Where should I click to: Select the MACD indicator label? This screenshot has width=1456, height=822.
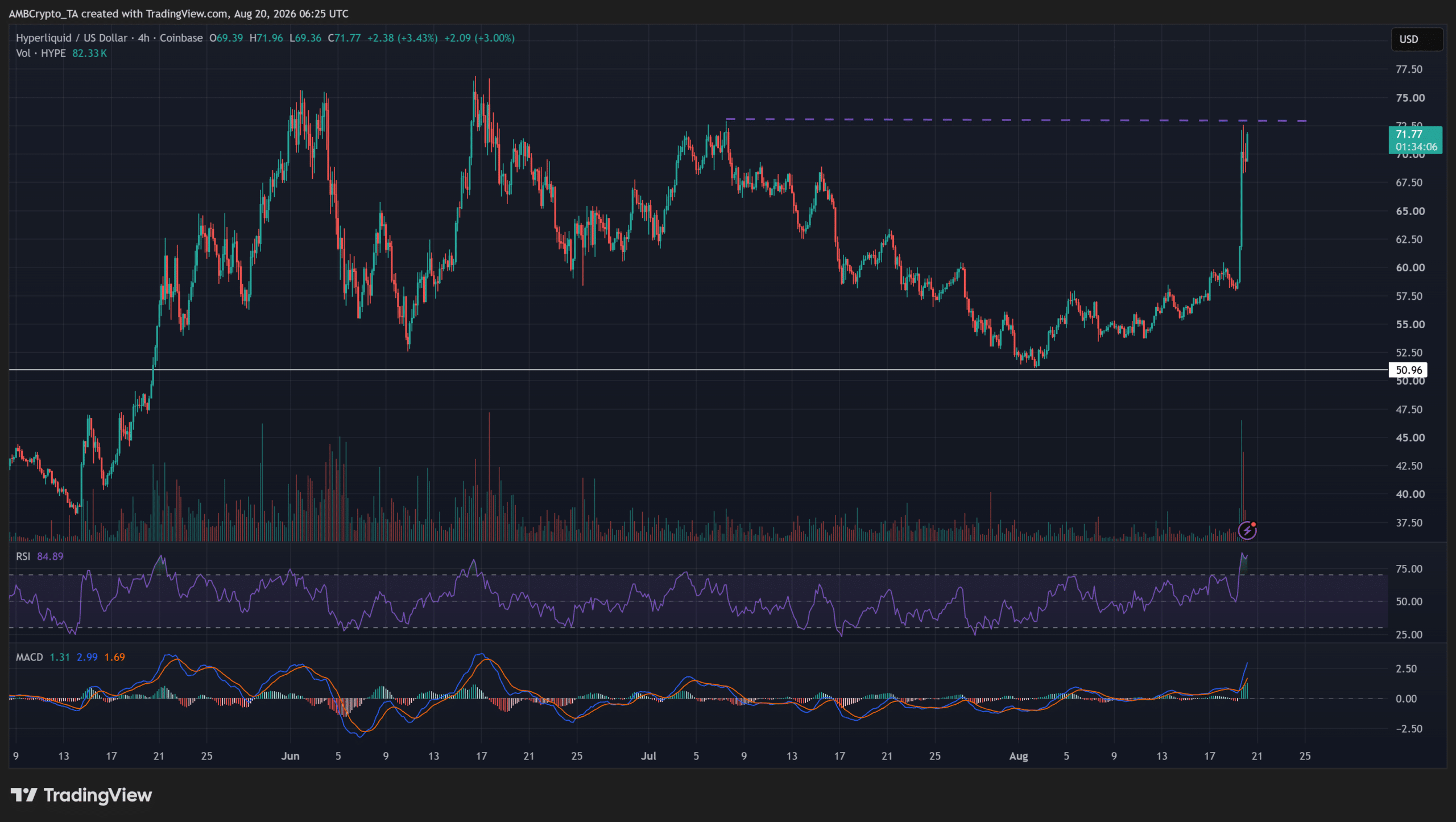click(x=30, y=657)
